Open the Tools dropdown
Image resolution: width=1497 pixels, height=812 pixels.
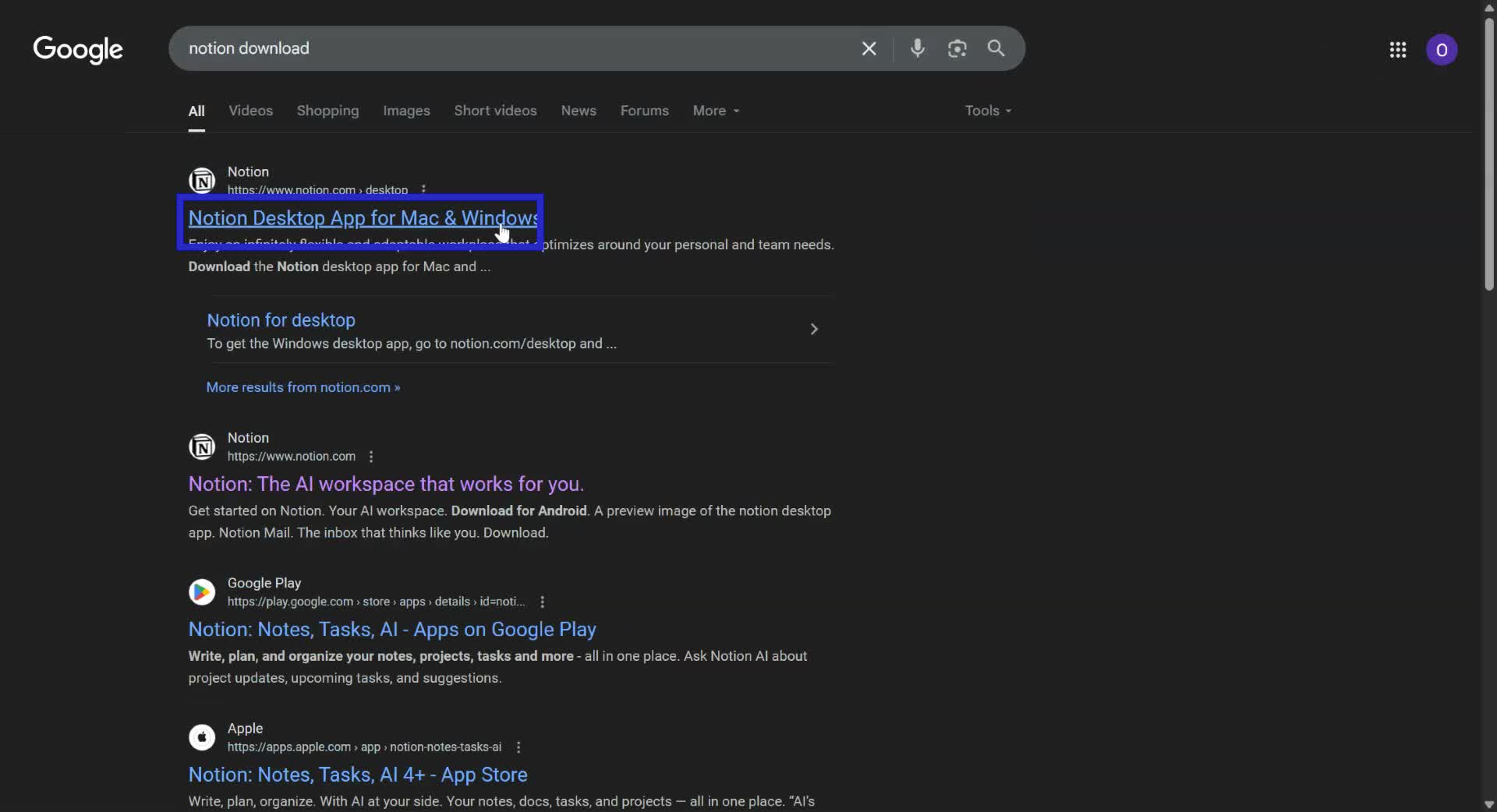pyautogui.click(x=986, y=111)
